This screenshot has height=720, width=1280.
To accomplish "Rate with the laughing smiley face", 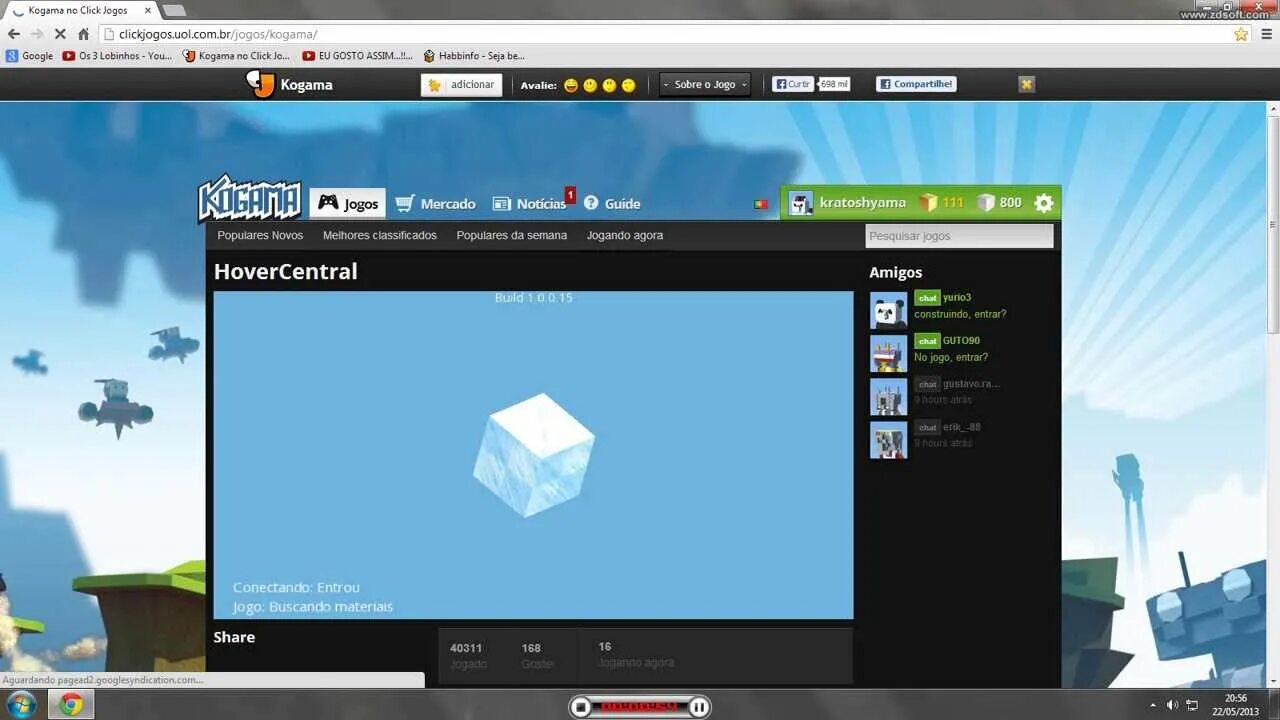I will pos(571,85).
